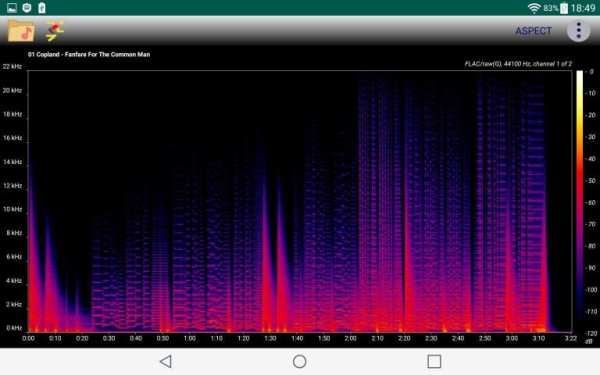Tap the ASPECT button
Viewport: 600px width, 375px height.
(x=533, y=31)
